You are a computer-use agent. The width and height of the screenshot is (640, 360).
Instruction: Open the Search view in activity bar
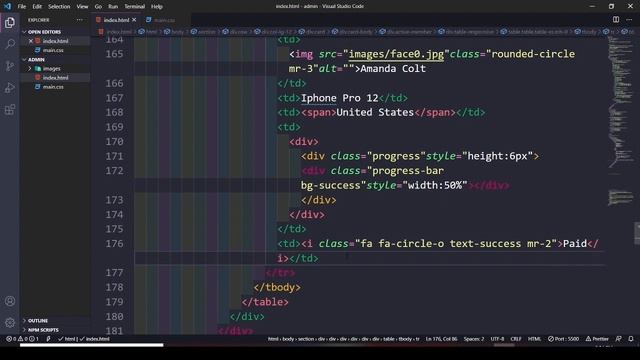point(10,44)
